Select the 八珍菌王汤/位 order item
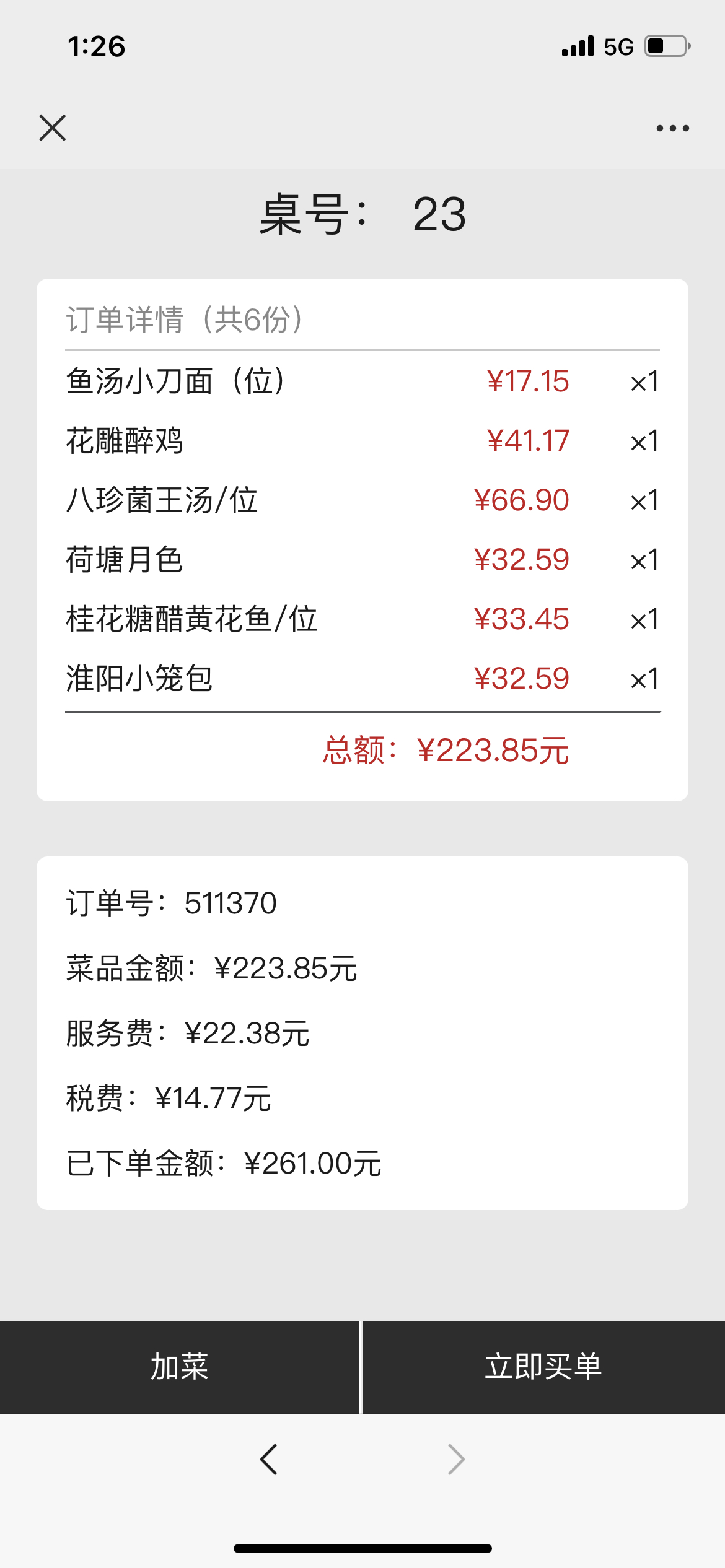 pyautogui.click(x=362, y=500)
